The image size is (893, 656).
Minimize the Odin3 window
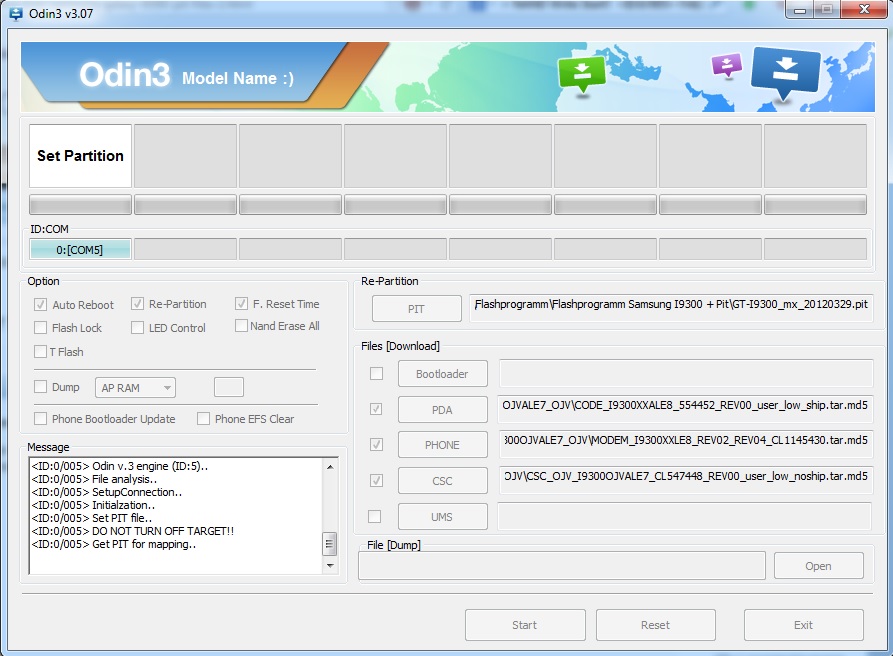(x=800, y=10)
